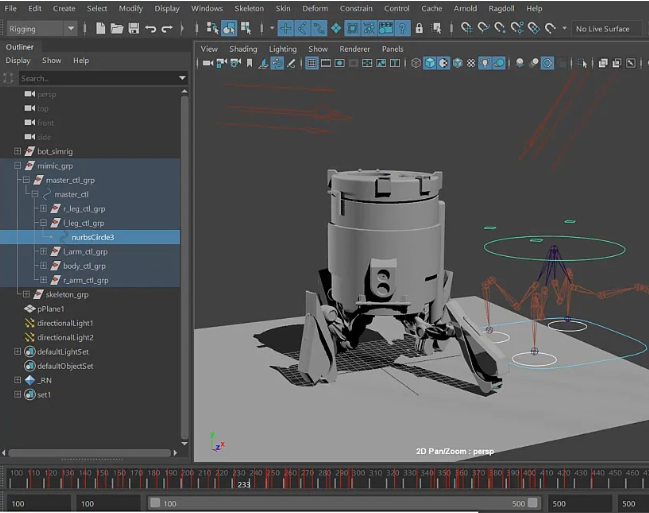Click the nurbs curve icon beside master_ctl

pos(45,195)
